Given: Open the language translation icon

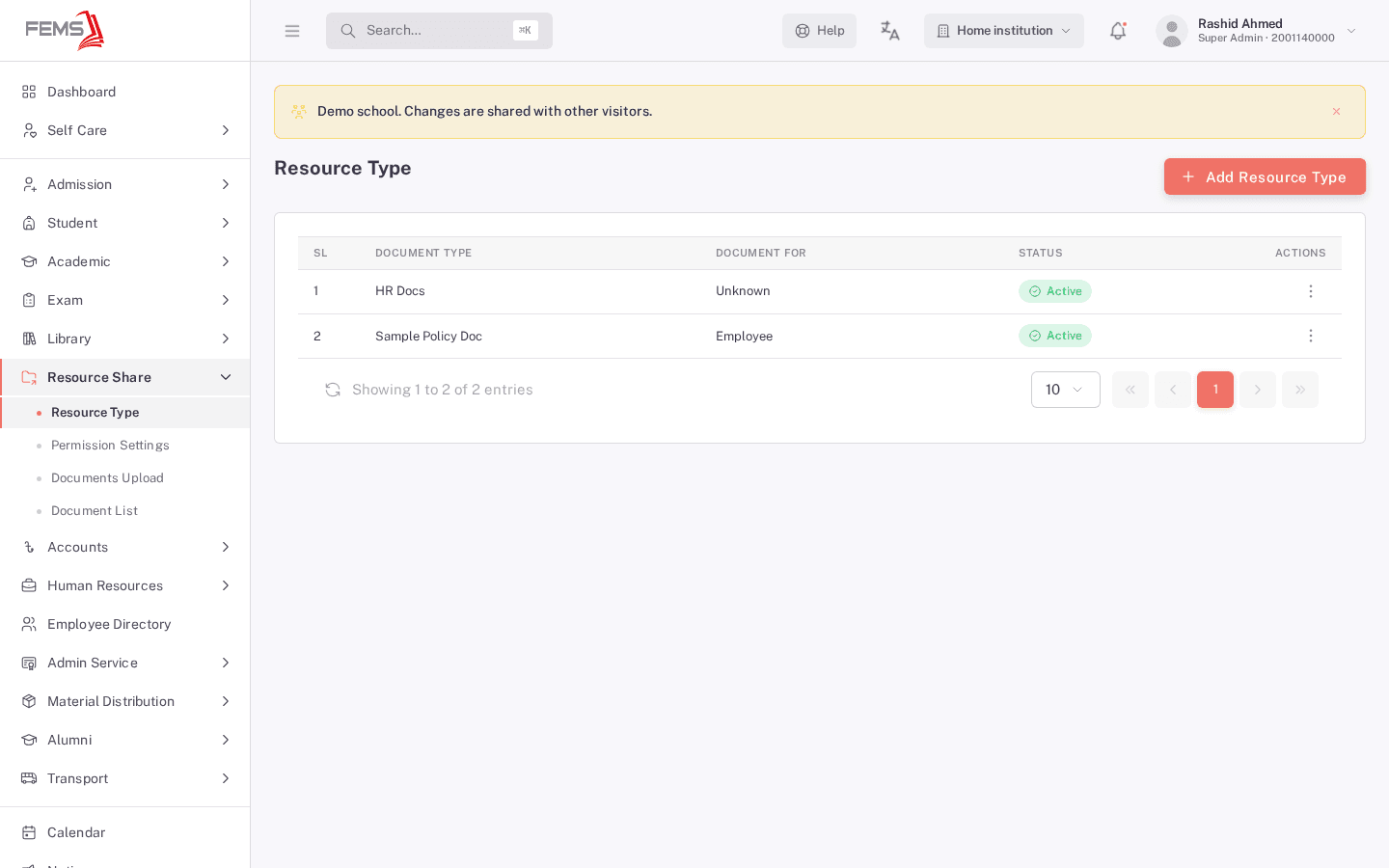Looking at the screenshot, I should (890, 31).
